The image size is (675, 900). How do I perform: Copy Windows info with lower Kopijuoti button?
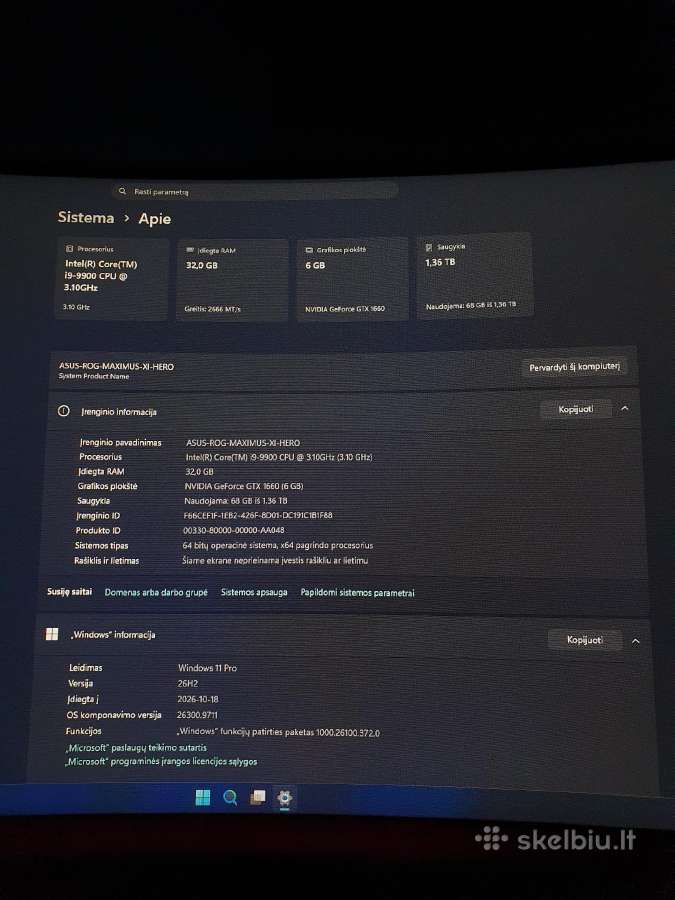585,640
